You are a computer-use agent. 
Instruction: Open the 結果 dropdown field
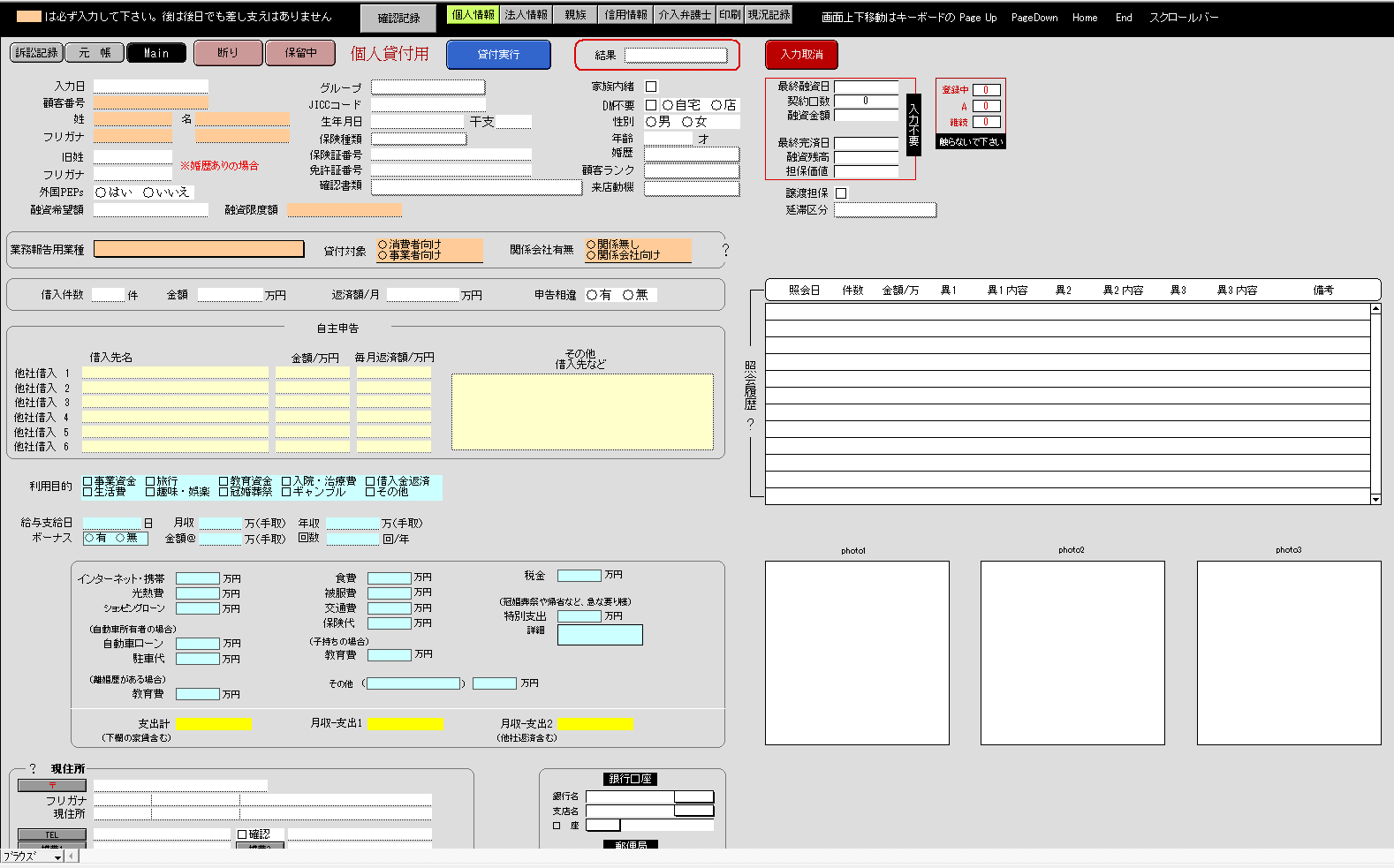coord(677,56)
